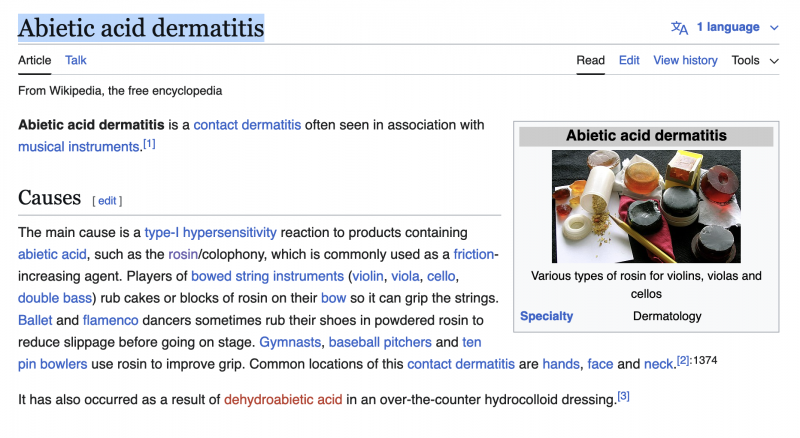Open the bowed string instruments link
Screen dimensions: 800x438
(x=267, y=276)
